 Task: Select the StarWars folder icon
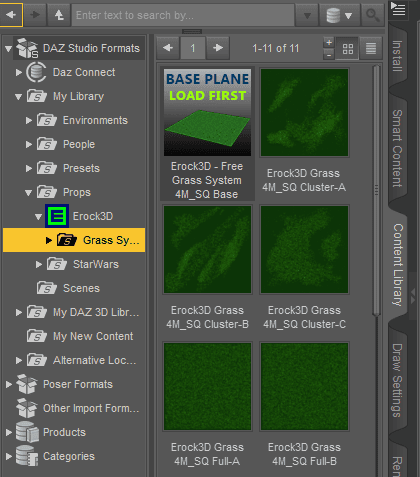tap(57, 264)
